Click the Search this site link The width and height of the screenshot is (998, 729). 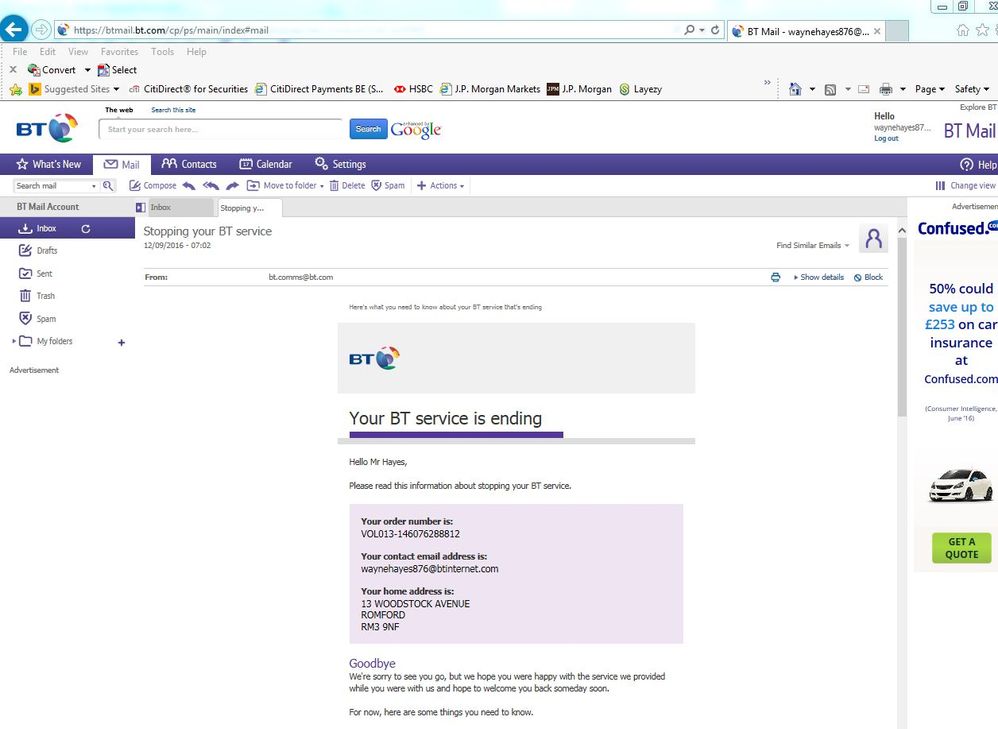pyautogui.click(x=173, y=110)
